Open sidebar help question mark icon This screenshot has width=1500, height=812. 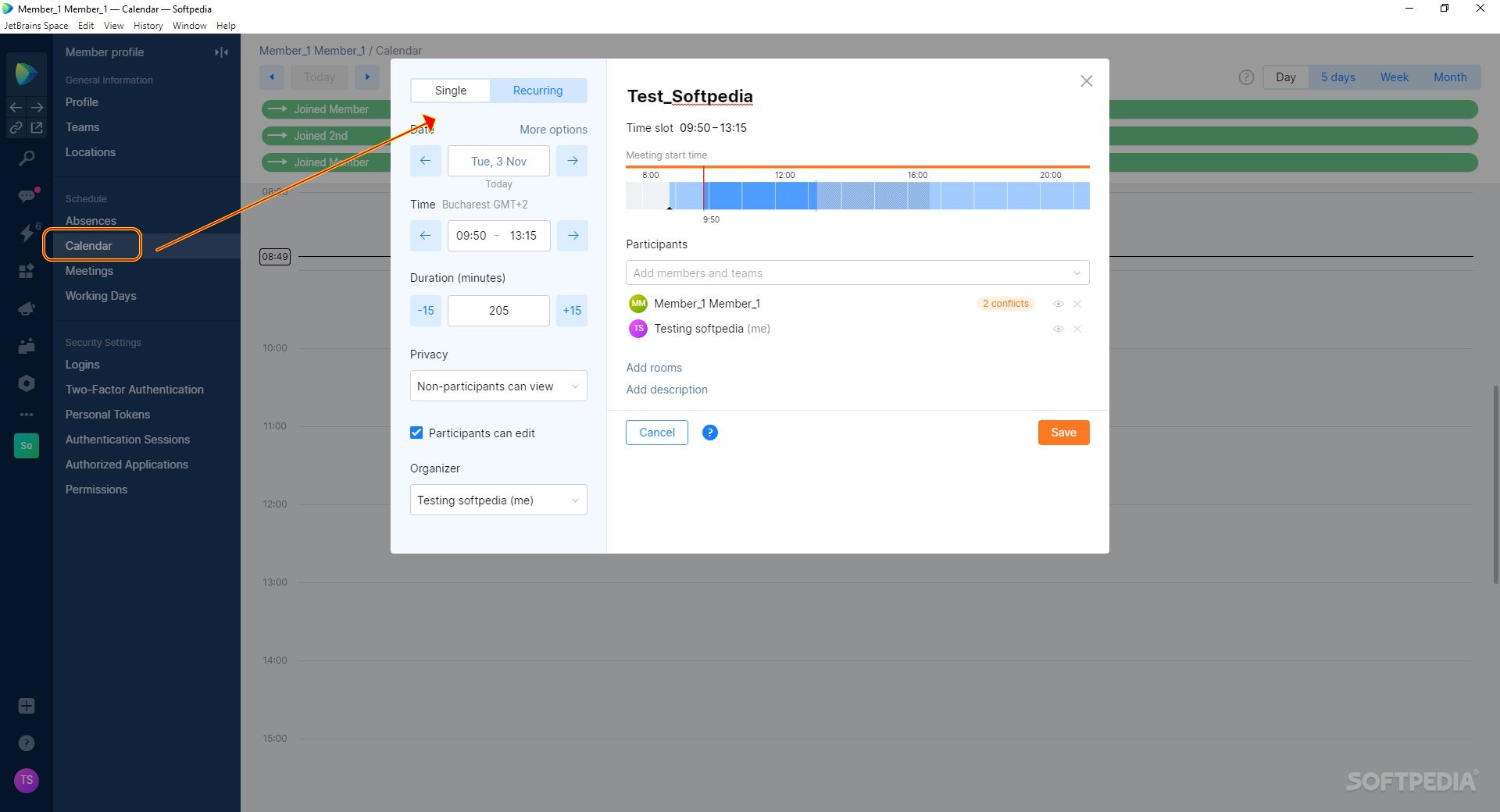coord(26,743)
